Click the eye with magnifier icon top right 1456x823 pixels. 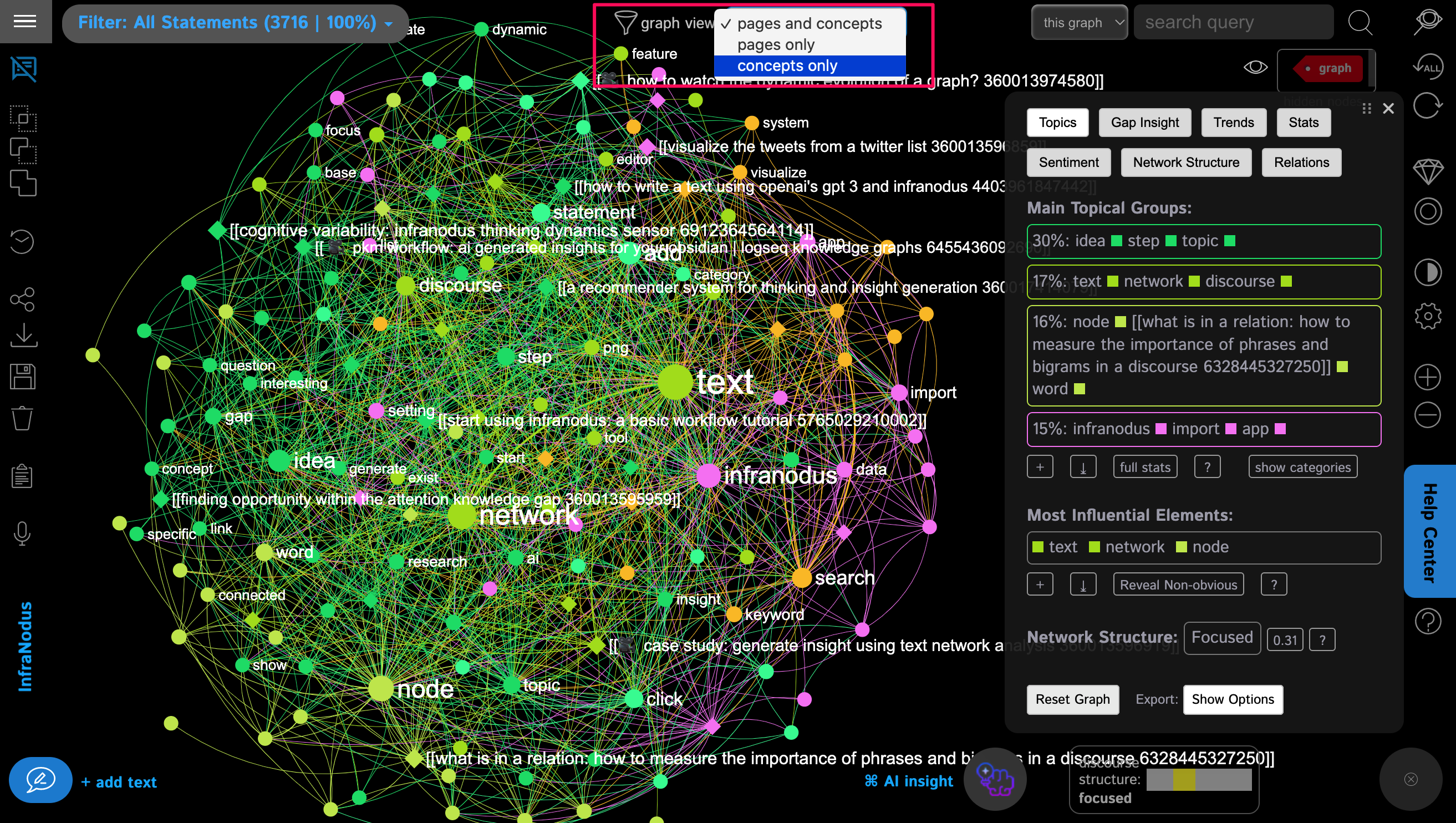click(1428, 22)
